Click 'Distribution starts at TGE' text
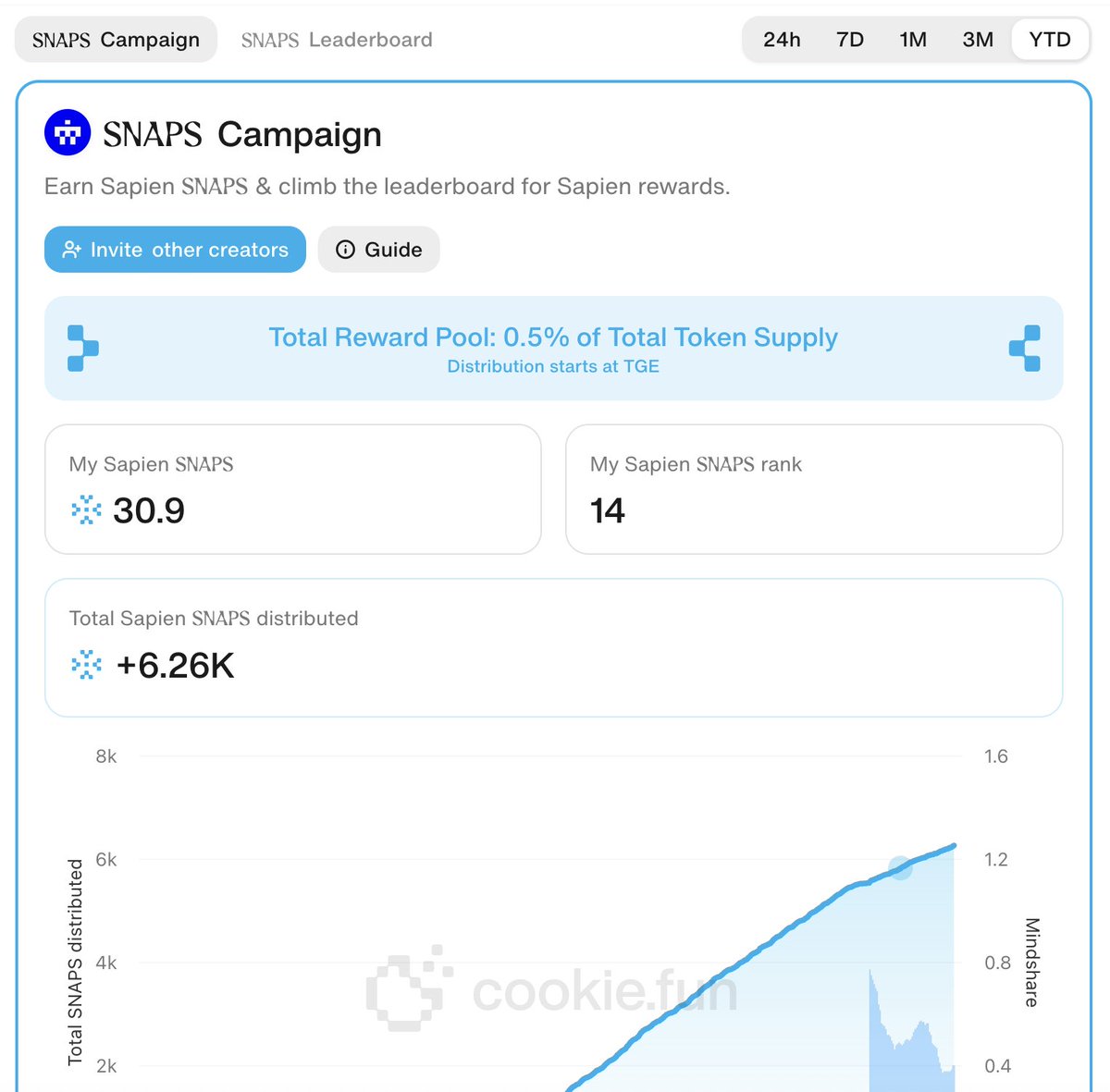The height and width of the screenshot is (1092, 1110). (553, 366)
